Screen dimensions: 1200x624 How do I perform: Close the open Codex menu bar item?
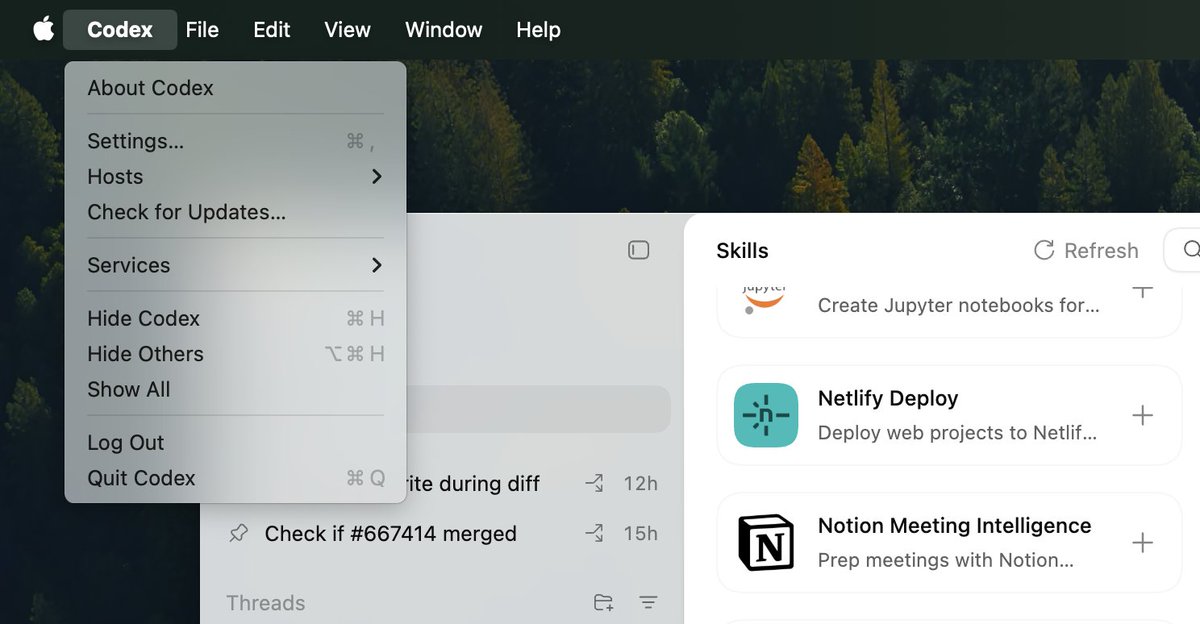click(x=120, y=30)
